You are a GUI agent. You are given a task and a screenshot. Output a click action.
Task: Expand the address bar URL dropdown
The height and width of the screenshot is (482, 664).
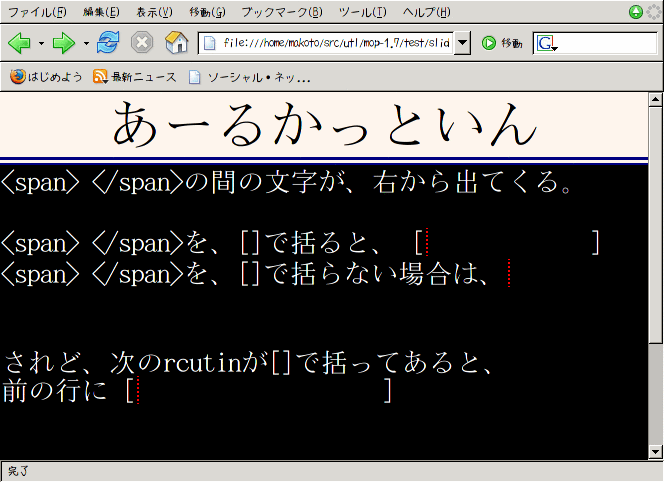click(x=462, y=43)
